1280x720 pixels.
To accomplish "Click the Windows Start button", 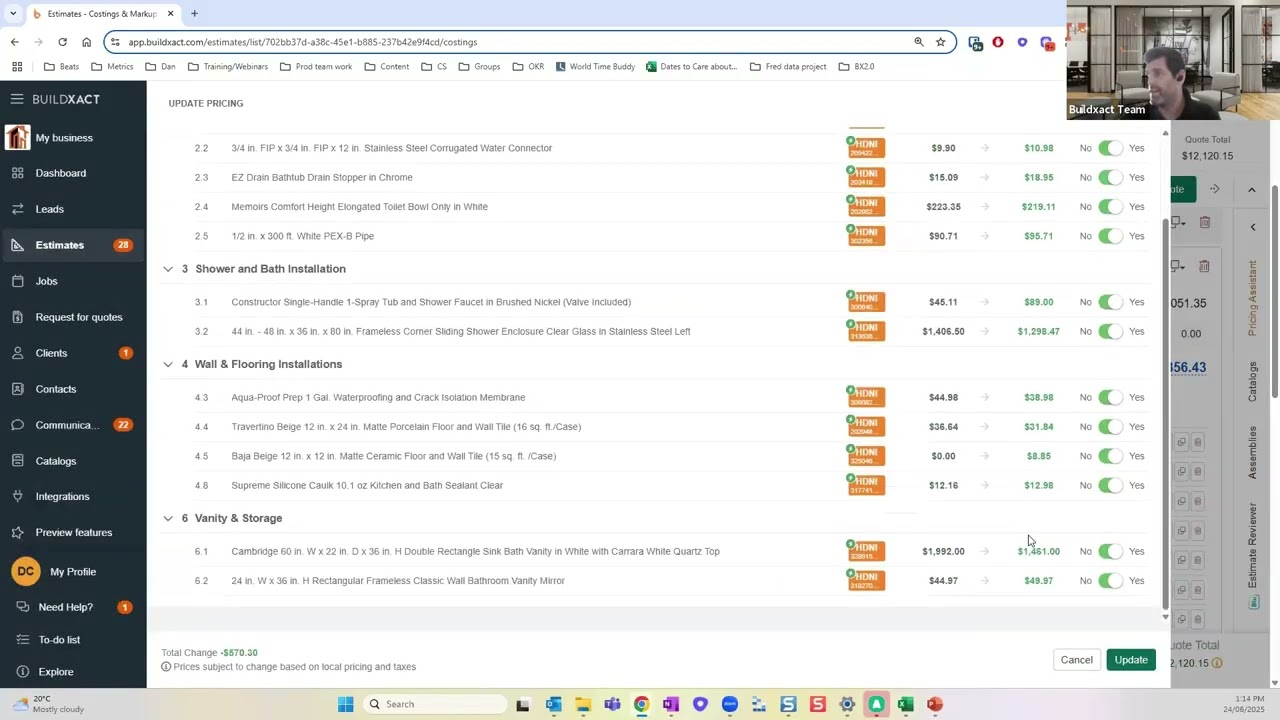I will (x=345, y=704).
